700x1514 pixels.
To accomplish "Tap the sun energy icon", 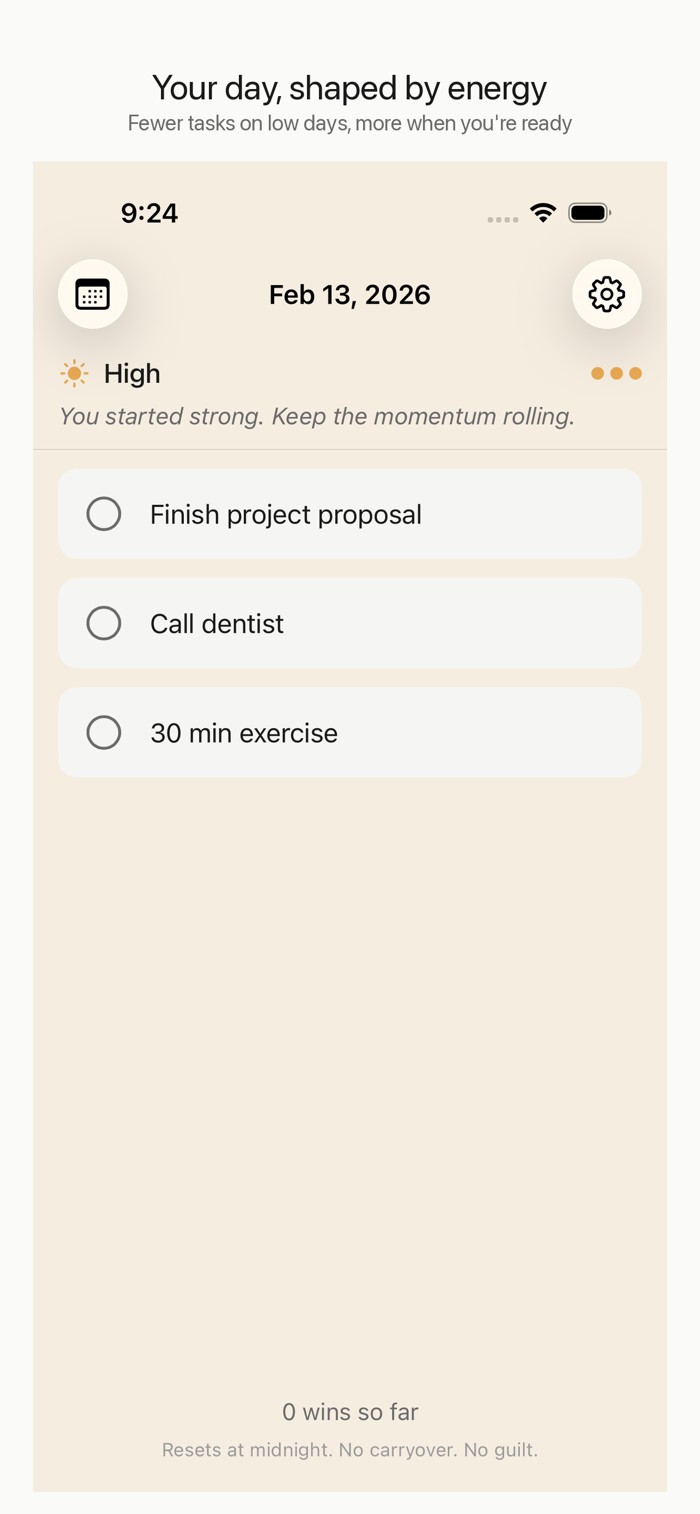I will point(74,374).
